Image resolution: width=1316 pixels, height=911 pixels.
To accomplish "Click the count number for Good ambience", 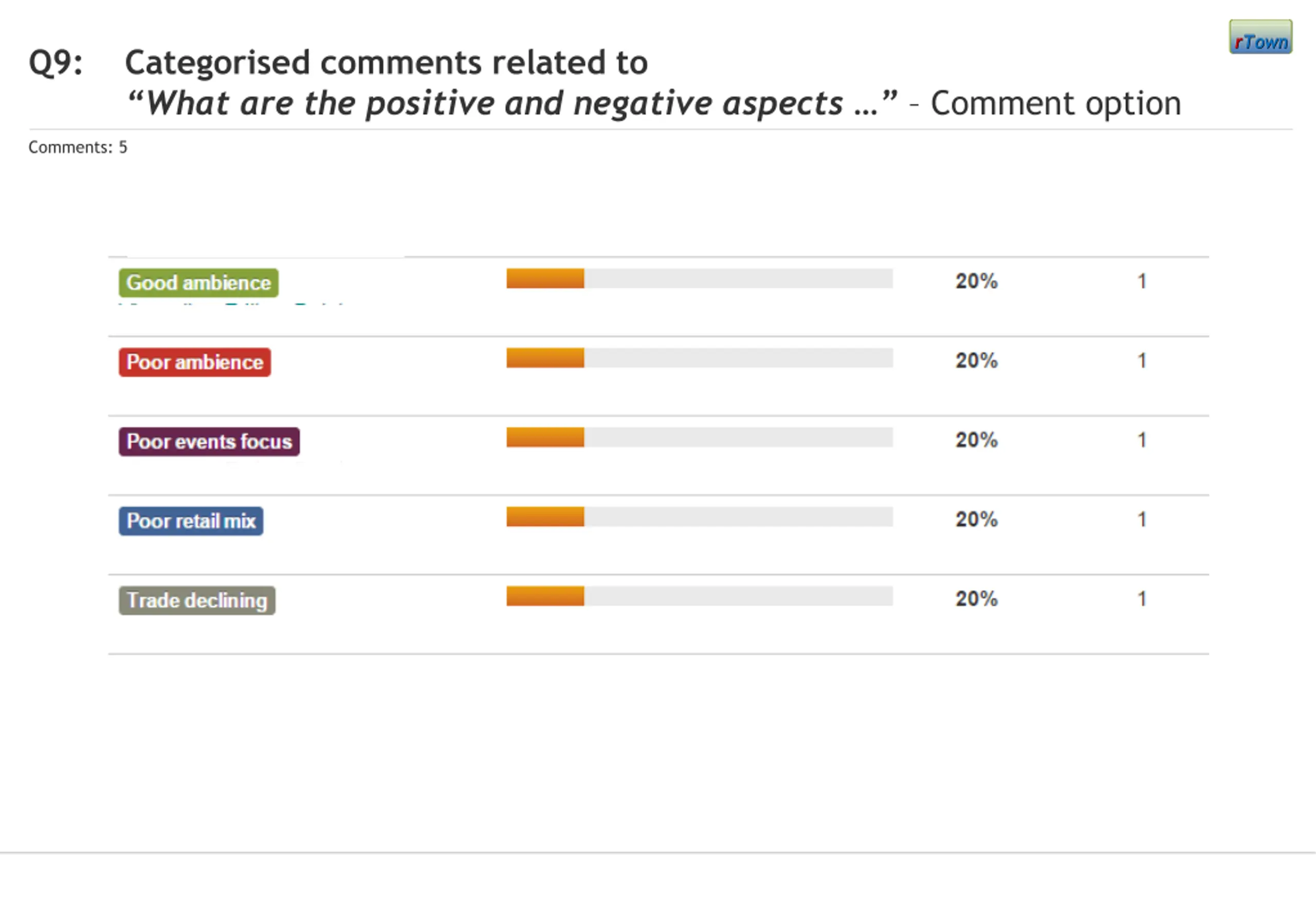I will [x=1141, y=281].
